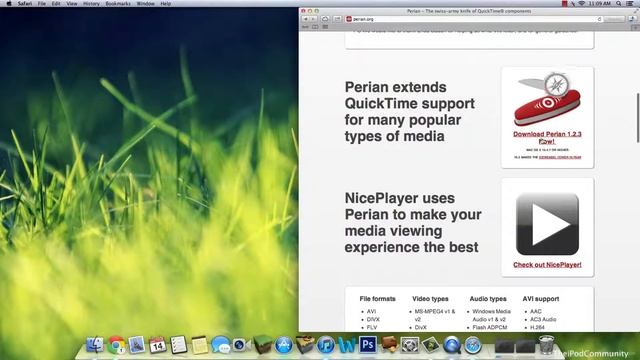
Task: Launch Google Chrome from the Dock
Action: pyautogui.click(x=116, y=345)
